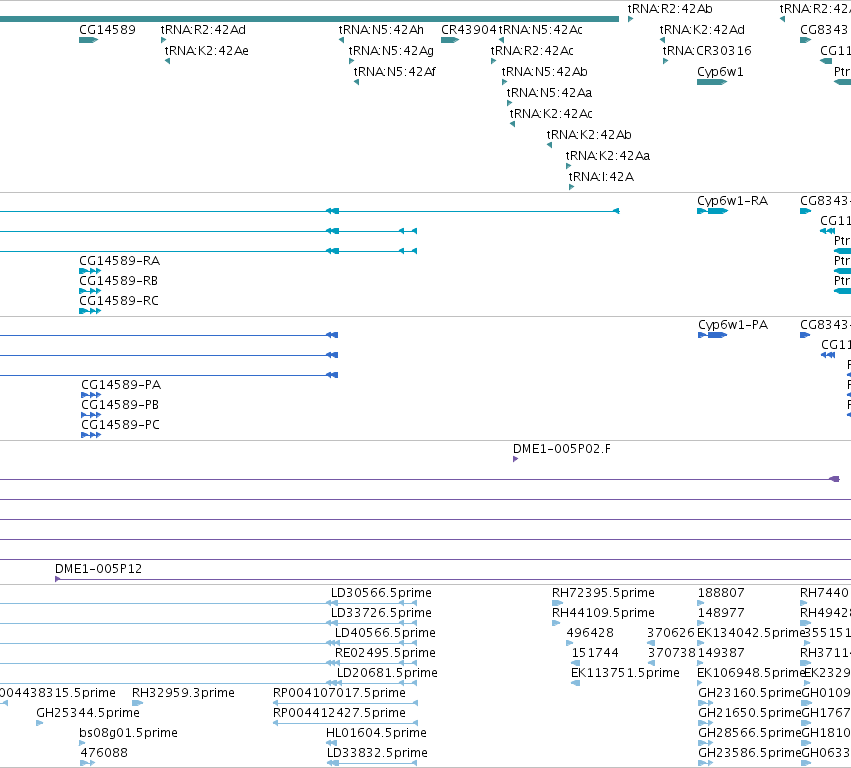Click the RP004412427.5prime label
The width and height of the screenshot is (851, 768).
tap(339, 713)
